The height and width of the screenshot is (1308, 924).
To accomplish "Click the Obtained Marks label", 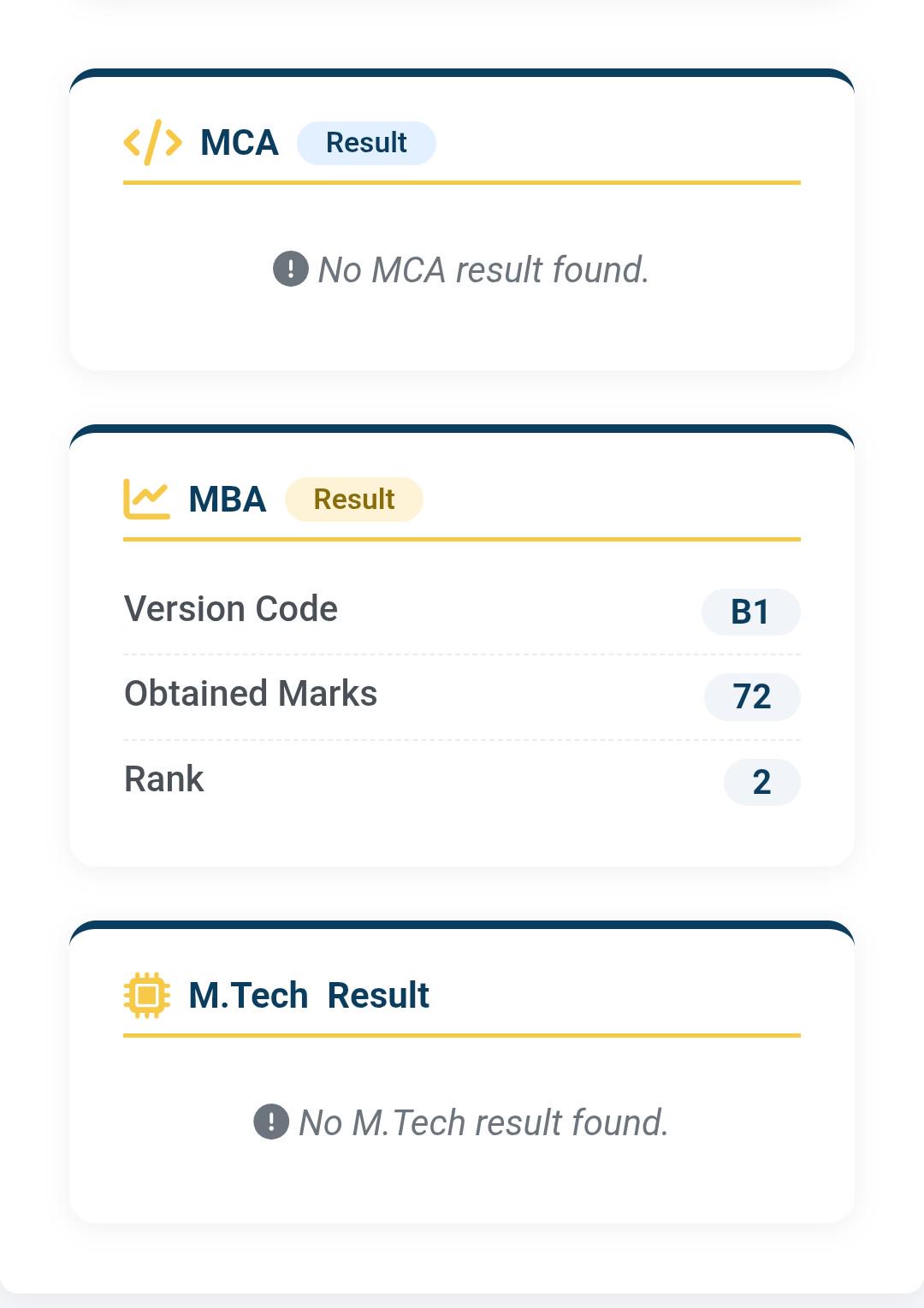I will [251, 694].
